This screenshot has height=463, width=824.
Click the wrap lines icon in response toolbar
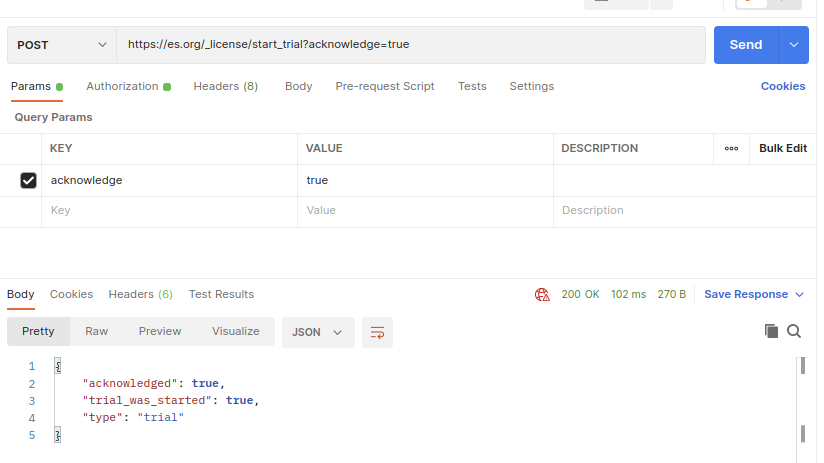coord(377,332)
